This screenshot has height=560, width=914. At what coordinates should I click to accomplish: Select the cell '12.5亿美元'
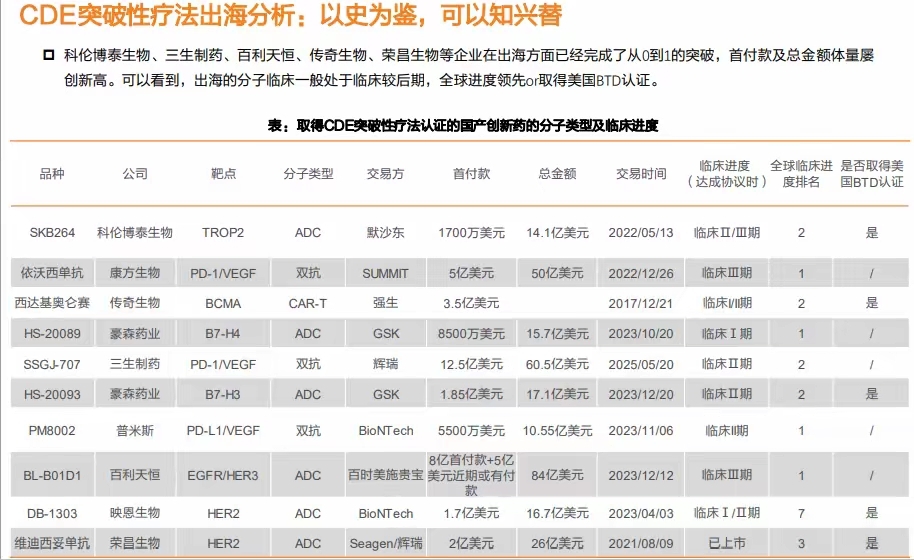point(471,364)
